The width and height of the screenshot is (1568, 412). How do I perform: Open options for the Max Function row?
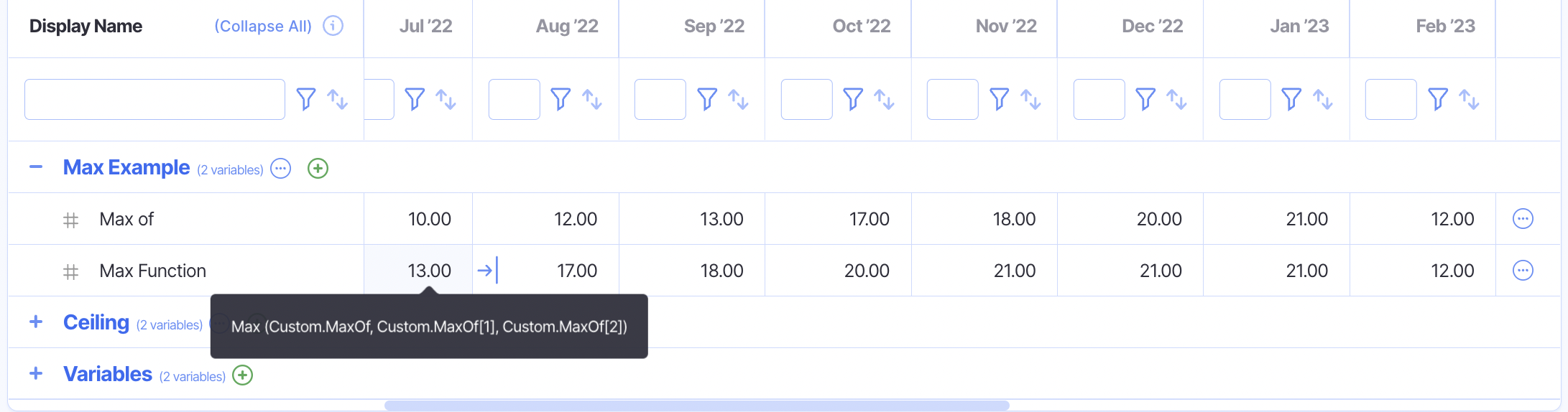pos(1523,271)
